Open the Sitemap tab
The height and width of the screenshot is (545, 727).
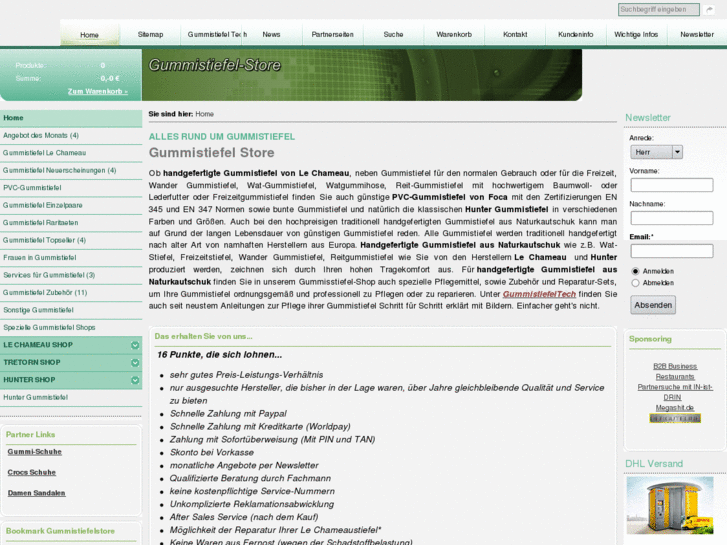pos(150,34)
